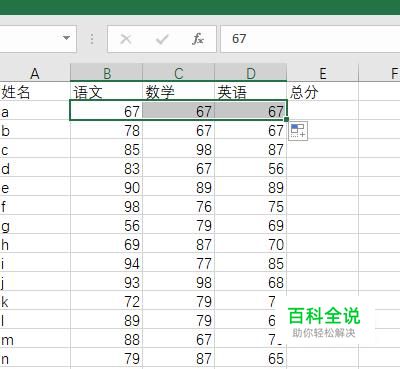Screen dimensions: 400x369
Task: Click 英语 score 68 in row j
Action: coord(251,281)
